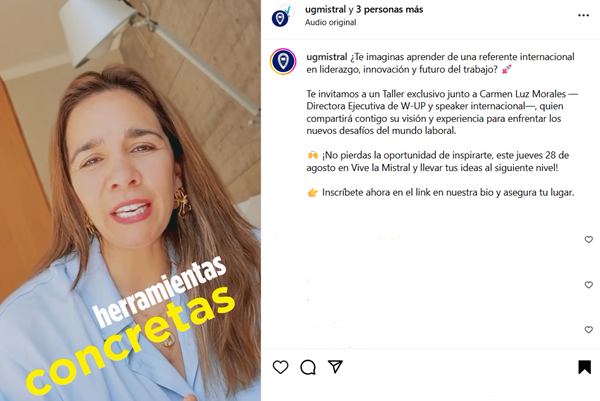This screenshot has width=600, height=401.
Task: Like the third comment
Action: pyautogui.click(x=589, y=329)
